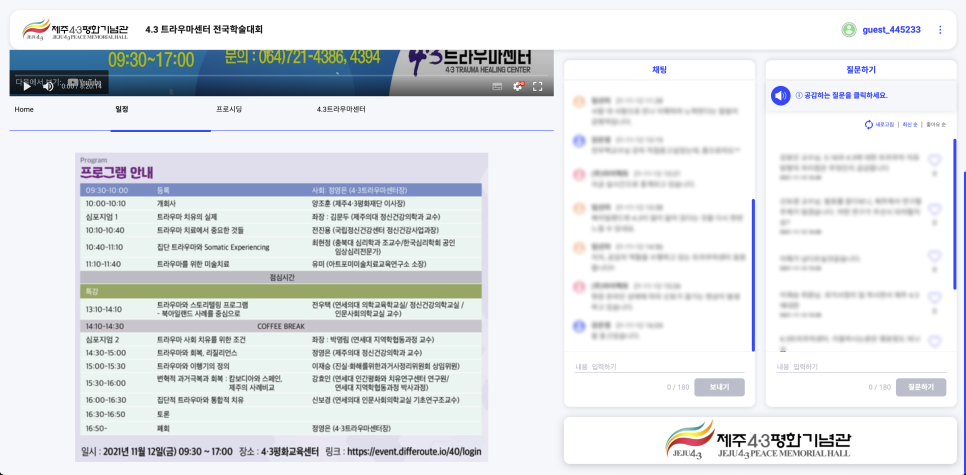The height and width of the screenshot is (475, 966).
Task: Click the chat panel scrollbar
Action: 753,274
